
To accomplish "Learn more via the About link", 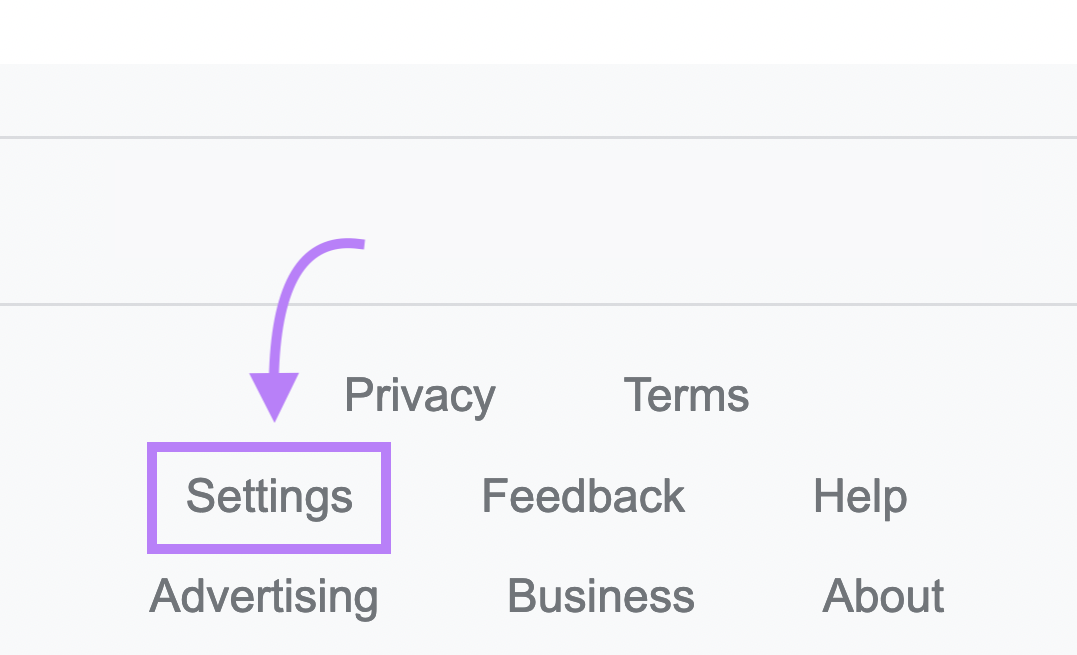I will (x=883, y=595).
